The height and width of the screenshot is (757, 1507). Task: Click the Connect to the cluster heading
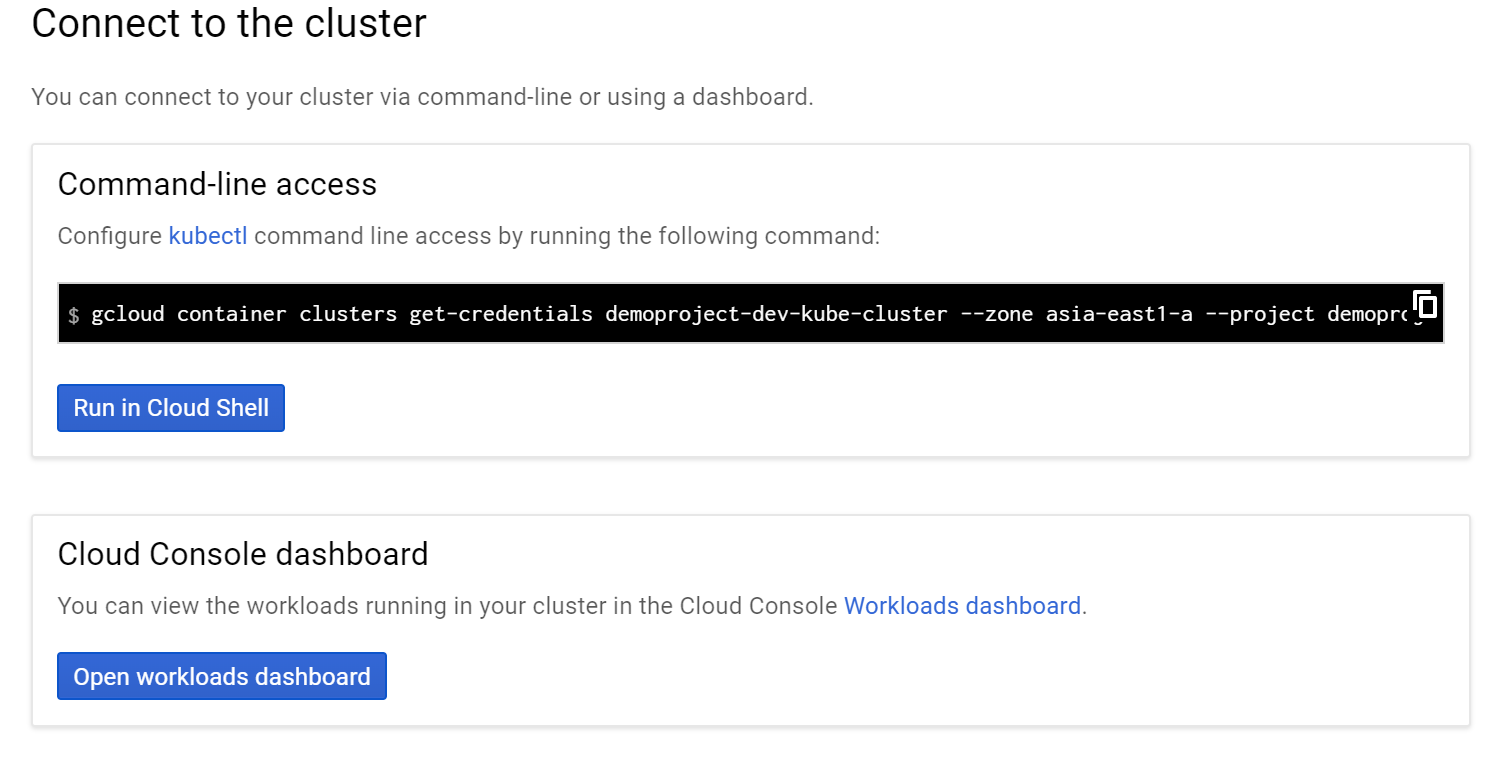coord(229,24)
